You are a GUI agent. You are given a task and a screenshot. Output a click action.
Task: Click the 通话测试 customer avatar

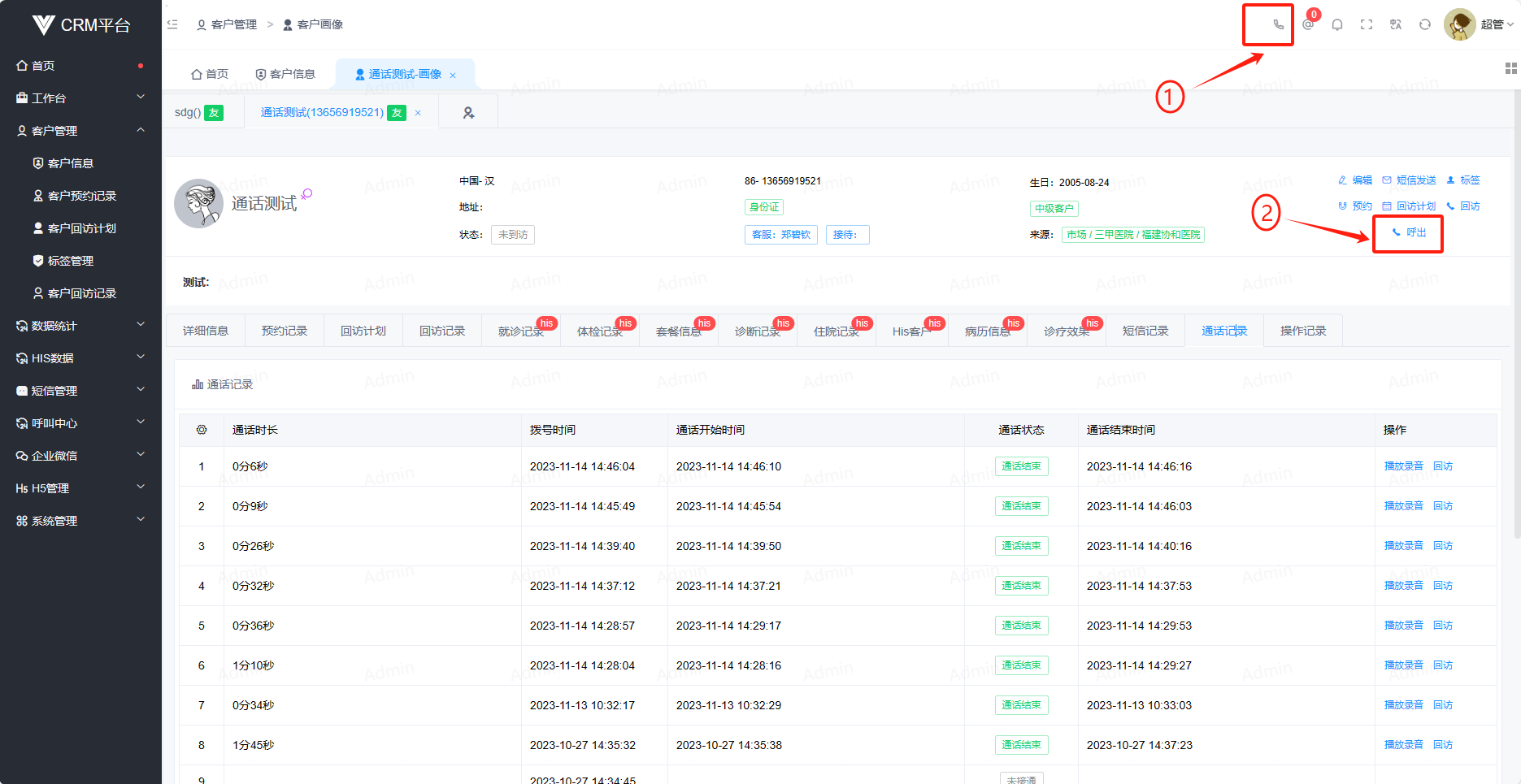pyautogui.click(x=198, y=203)
